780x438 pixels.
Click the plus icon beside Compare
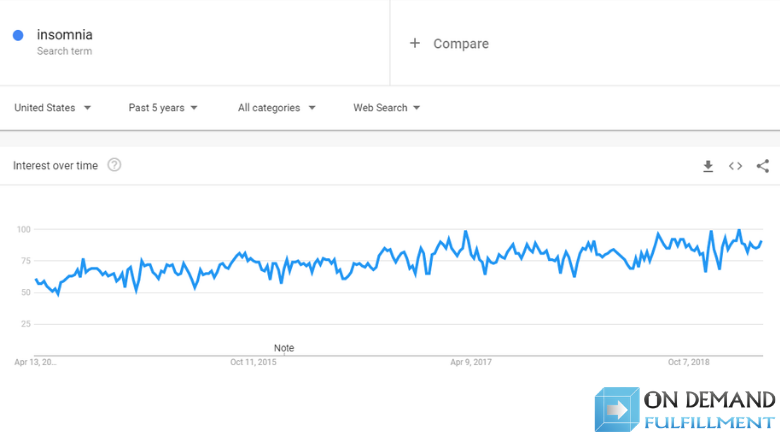tap(415, 43)
